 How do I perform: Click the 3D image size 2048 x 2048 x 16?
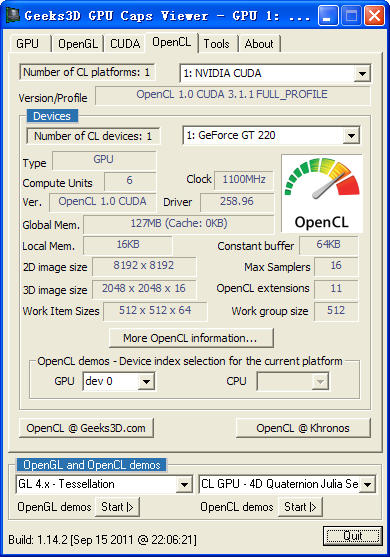point(144,289)
